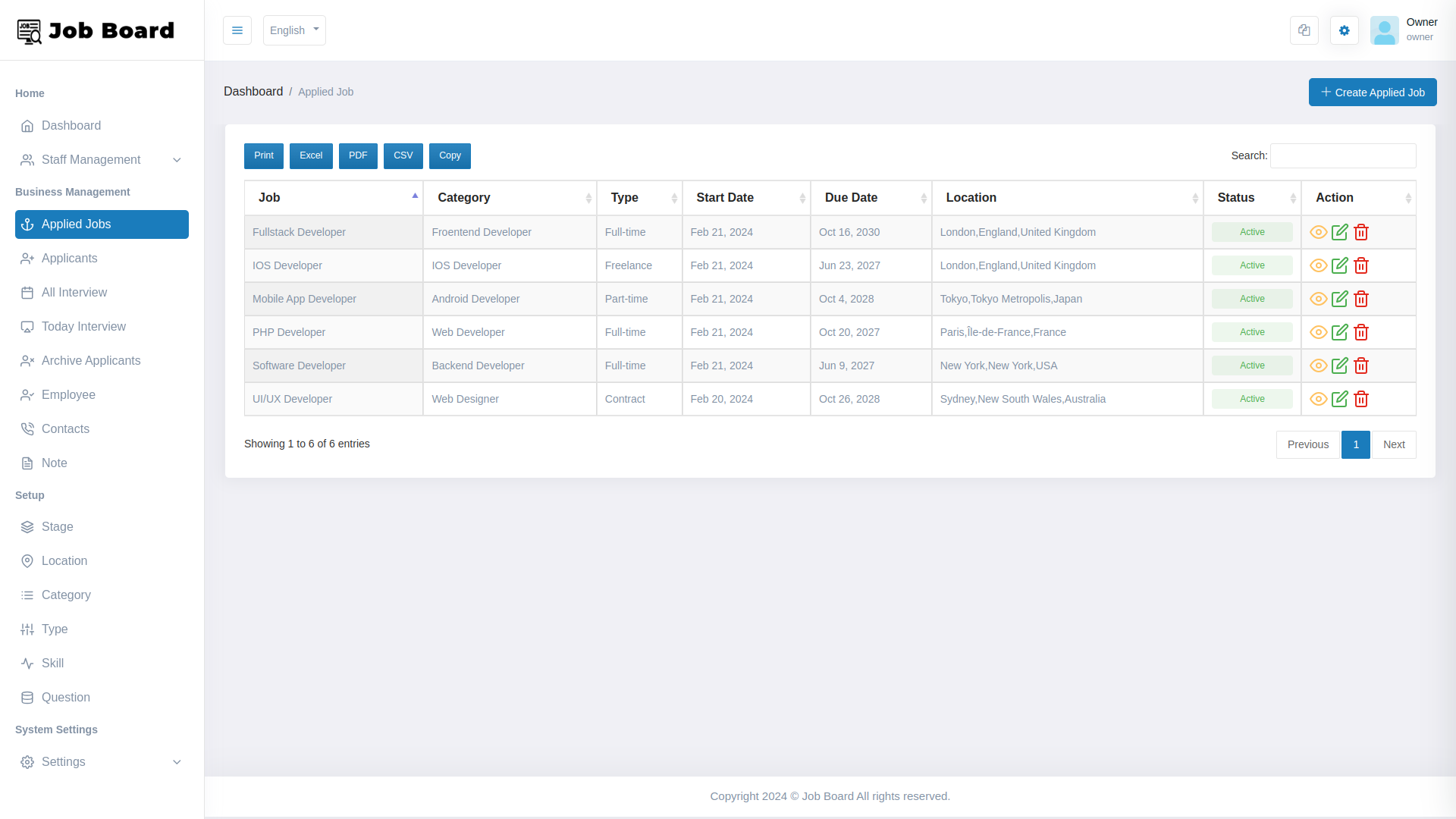The height and width of the screenshot is (819, 1456).
Task: Open the Applied Jobs sidebar icon
Action: pos(27,224)
